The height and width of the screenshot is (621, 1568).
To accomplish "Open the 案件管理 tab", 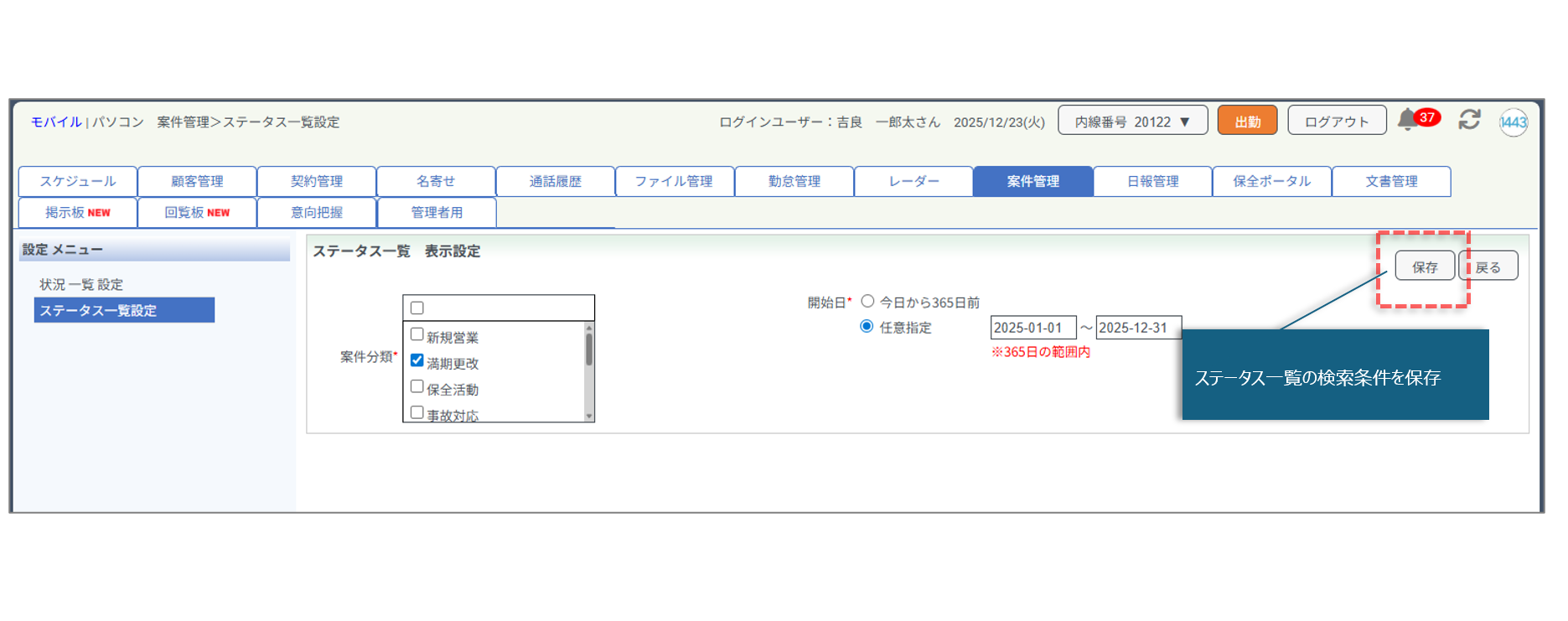I will click(x=1032, y=181).
